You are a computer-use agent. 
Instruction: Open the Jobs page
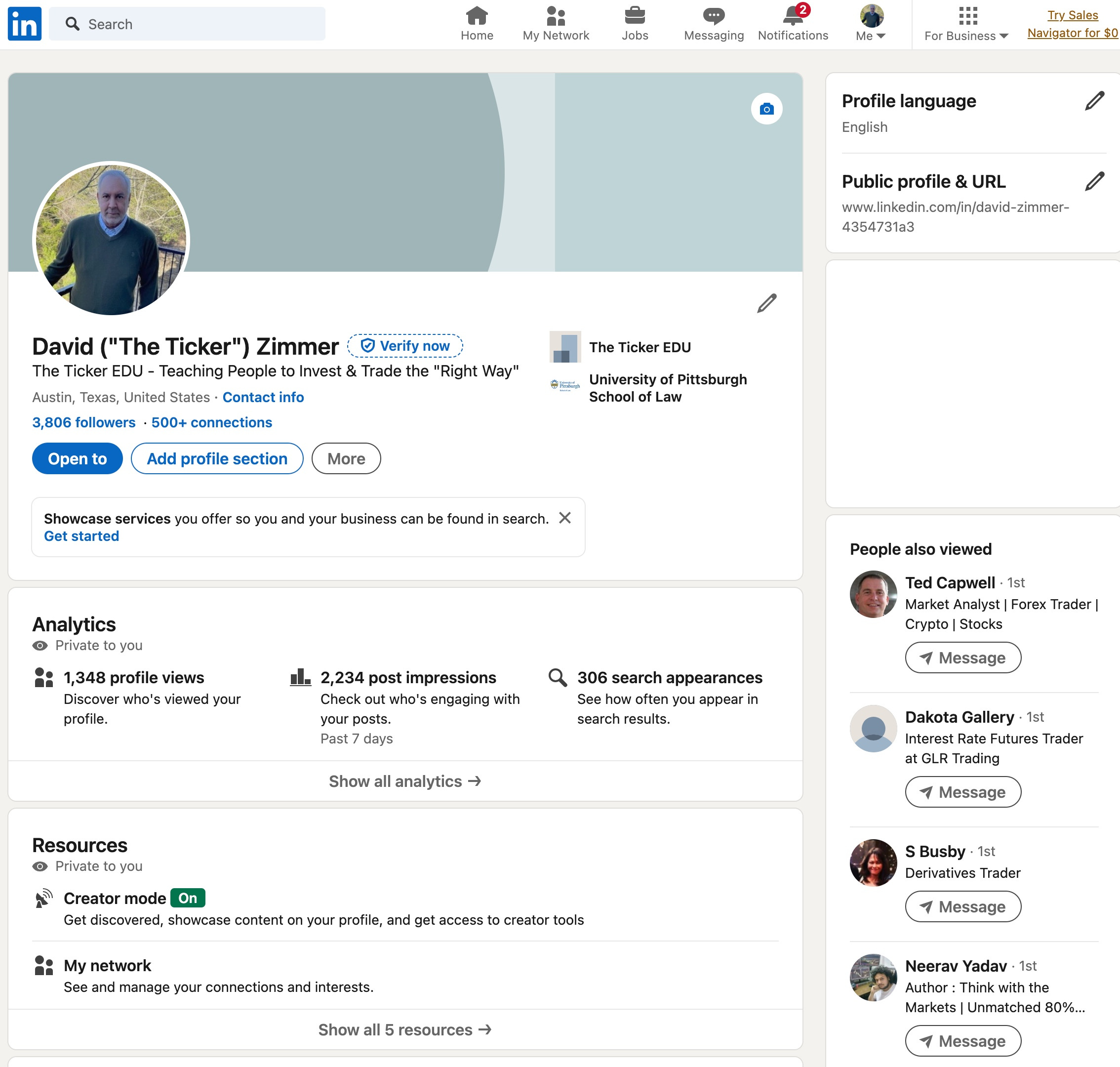pyautogui.click(x=635, y=24)
